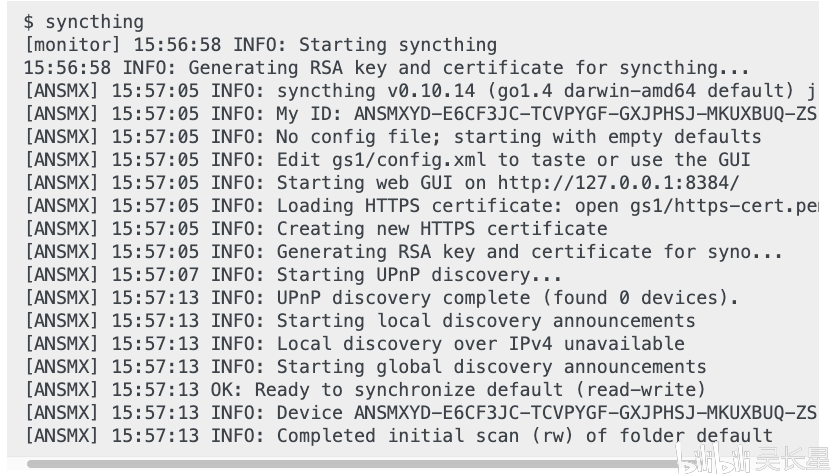Click the 'Local discovery over IPv4 unavailable' line
The image size is (833, 474).
354,344
